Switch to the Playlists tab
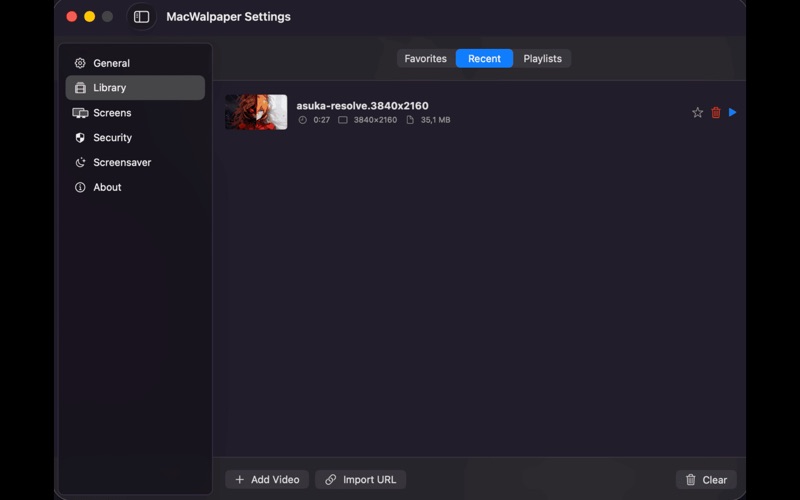 pos(542,59)
